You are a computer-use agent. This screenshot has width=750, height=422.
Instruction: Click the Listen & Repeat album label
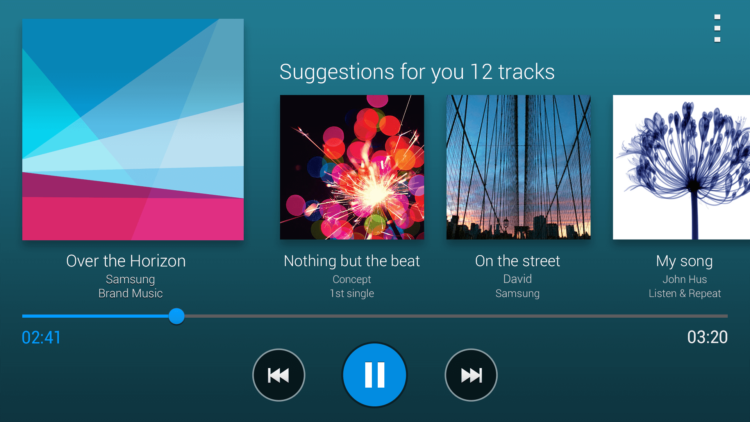point(684,294)
